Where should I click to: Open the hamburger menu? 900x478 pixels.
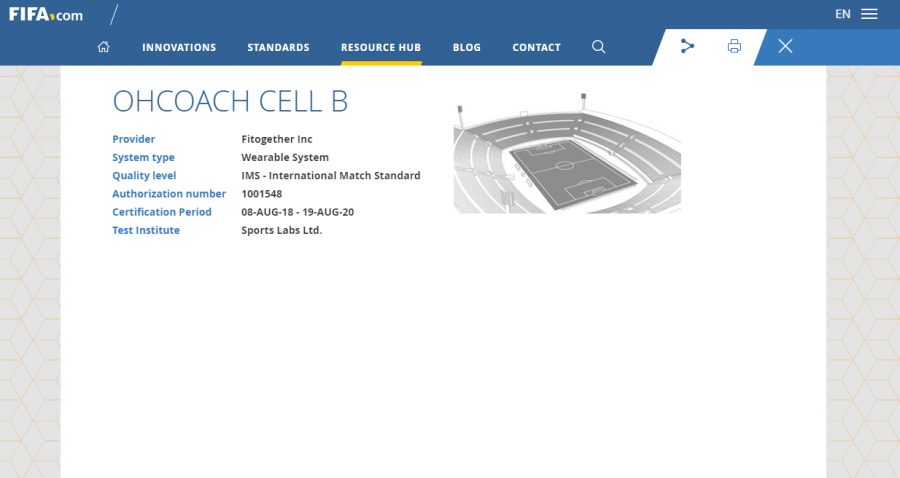[869, 14]
